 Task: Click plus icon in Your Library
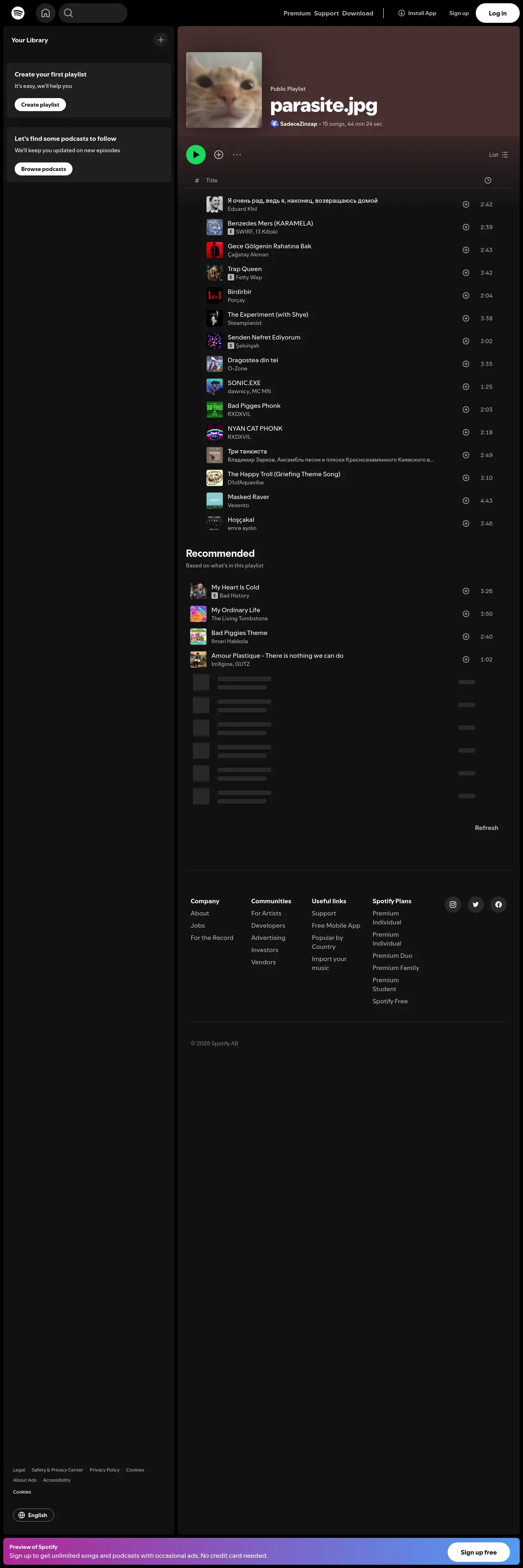(161, 40)
